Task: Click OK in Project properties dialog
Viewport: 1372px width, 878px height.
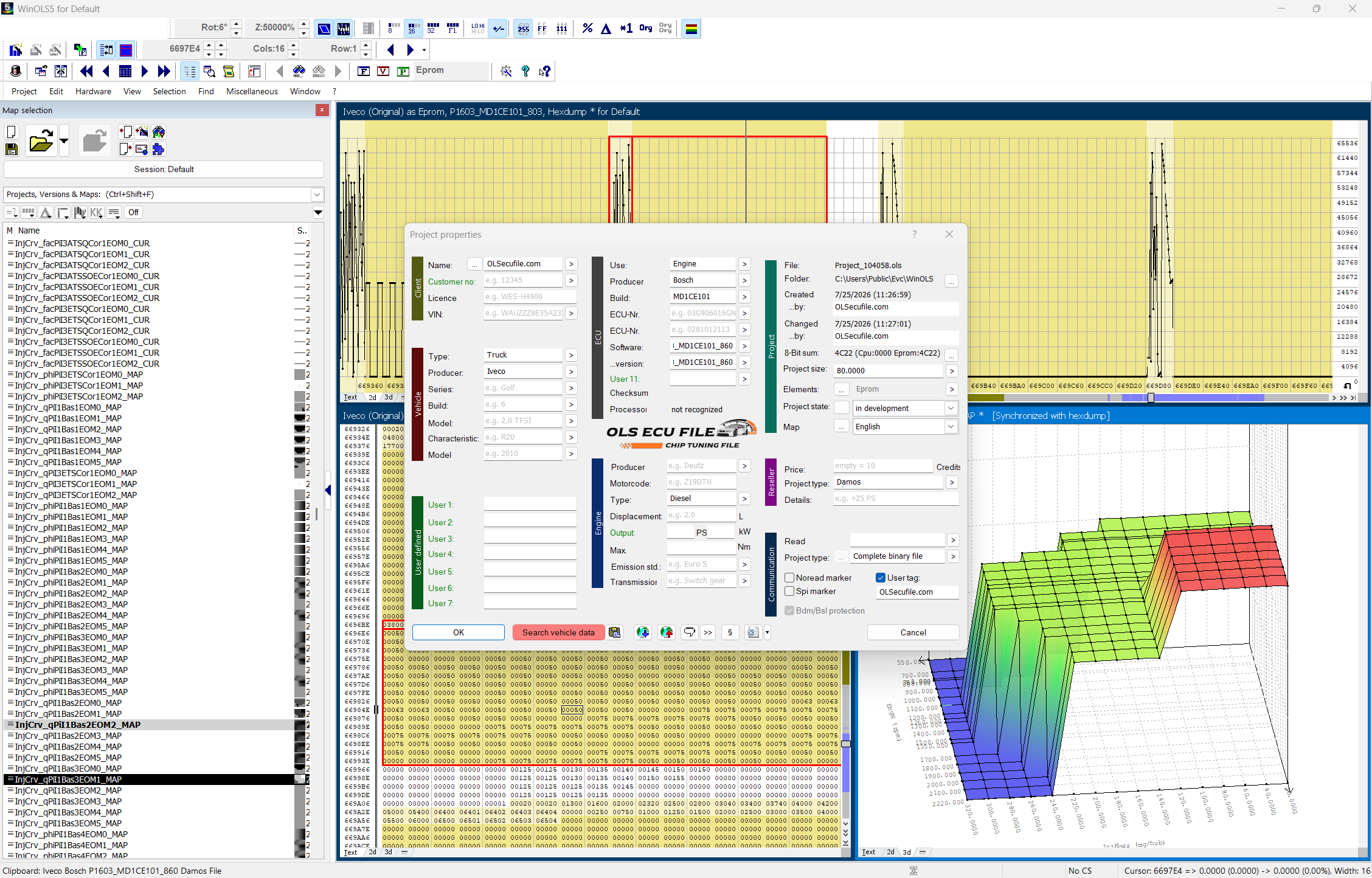Action: [459, 632]
